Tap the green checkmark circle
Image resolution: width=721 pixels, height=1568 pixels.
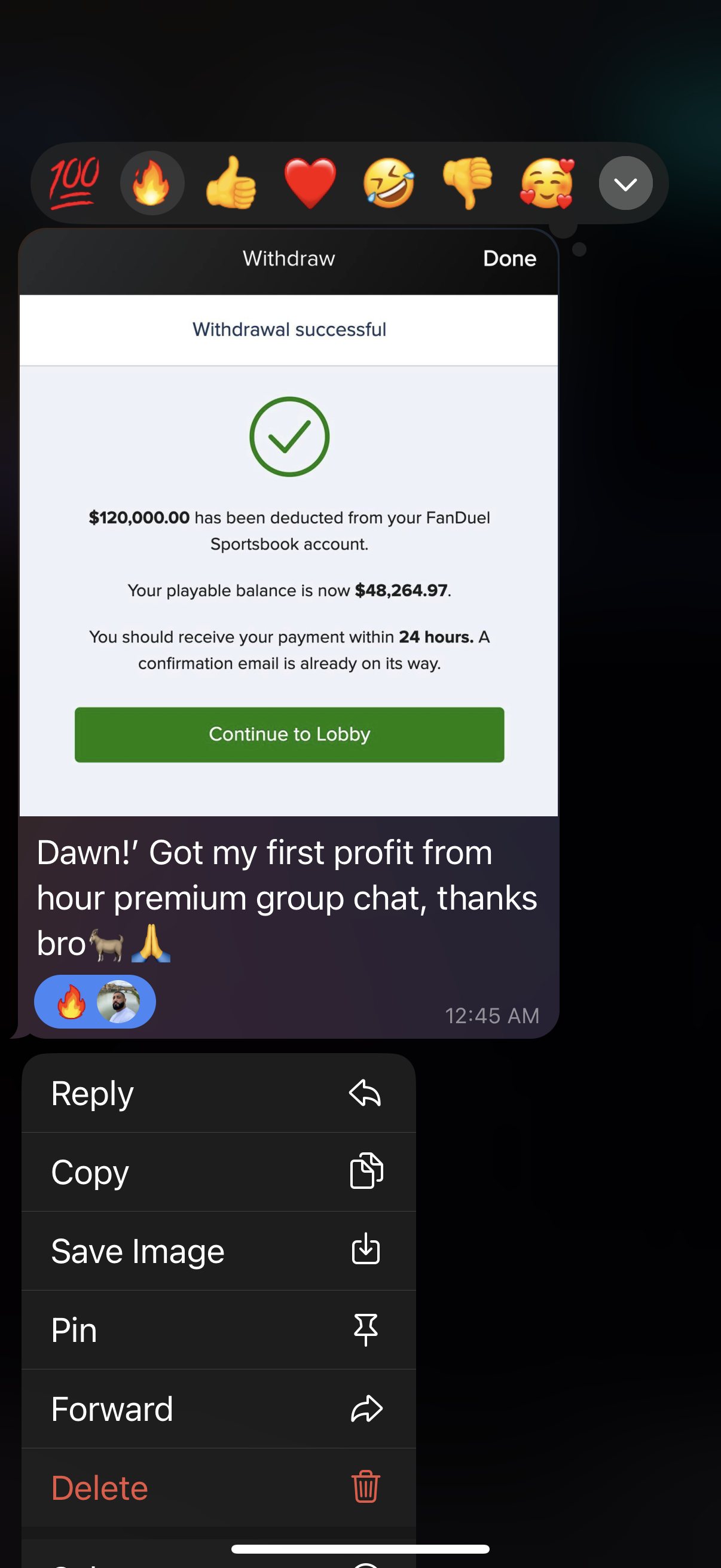click(x=289, y=437)
